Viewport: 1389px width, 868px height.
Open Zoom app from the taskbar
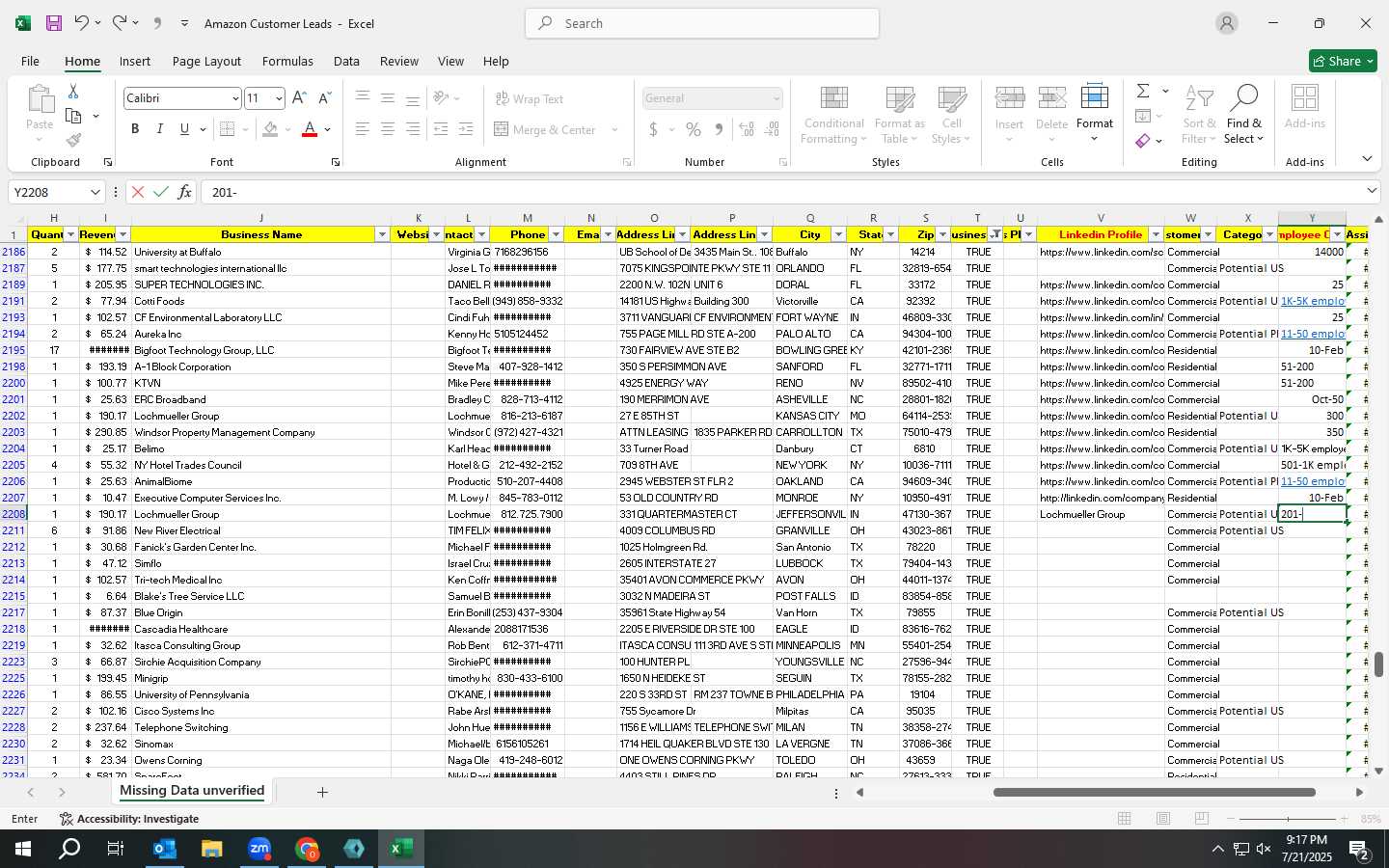point(259,849)
